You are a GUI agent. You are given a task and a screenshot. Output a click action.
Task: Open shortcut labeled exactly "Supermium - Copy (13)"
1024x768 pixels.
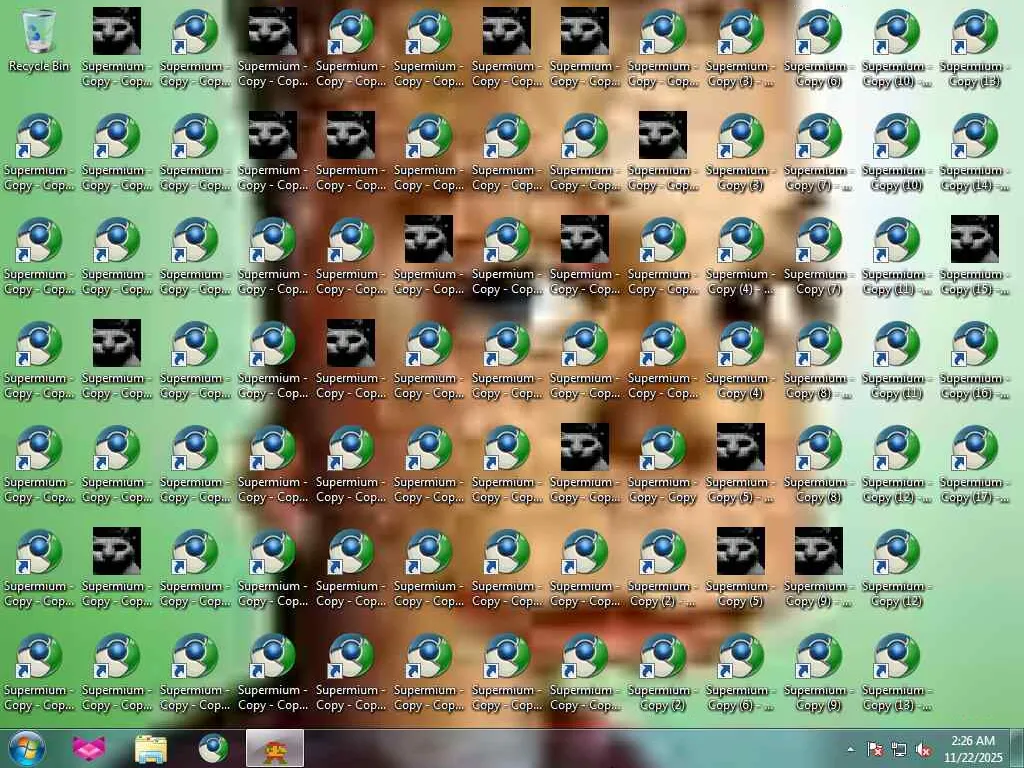coord(974,48)
